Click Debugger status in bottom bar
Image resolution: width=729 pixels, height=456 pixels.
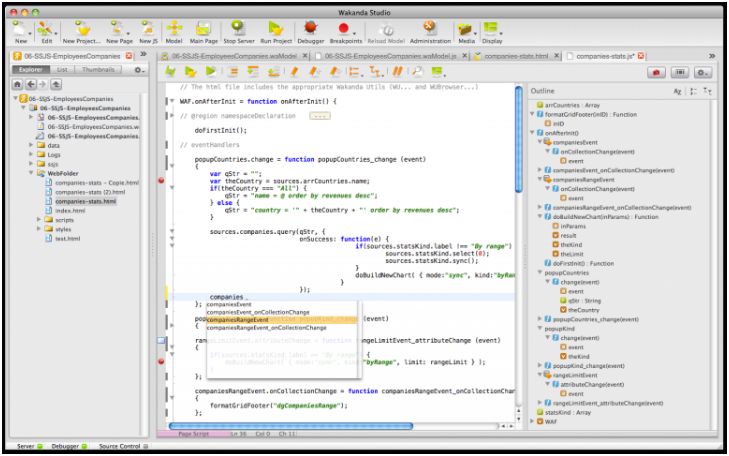pyautogui.click(x=69, y=446)
